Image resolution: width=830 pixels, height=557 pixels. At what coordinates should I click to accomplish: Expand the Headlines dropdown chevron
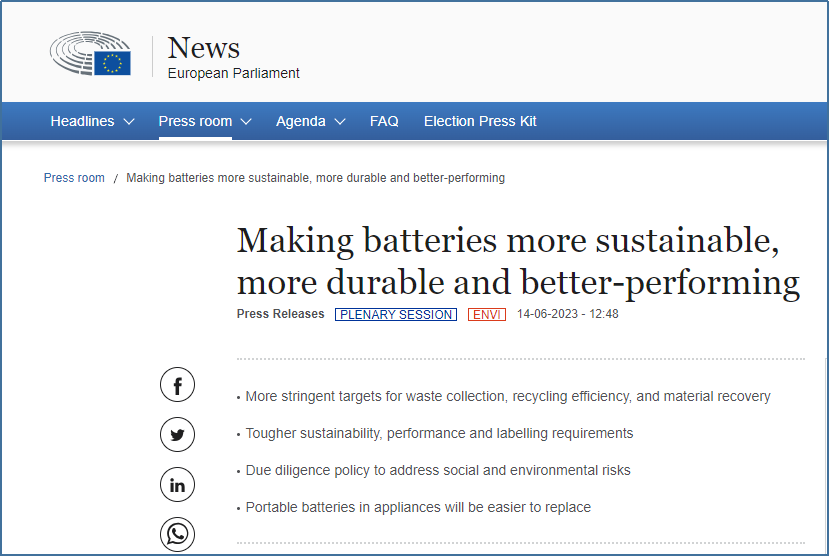(129, 122)
